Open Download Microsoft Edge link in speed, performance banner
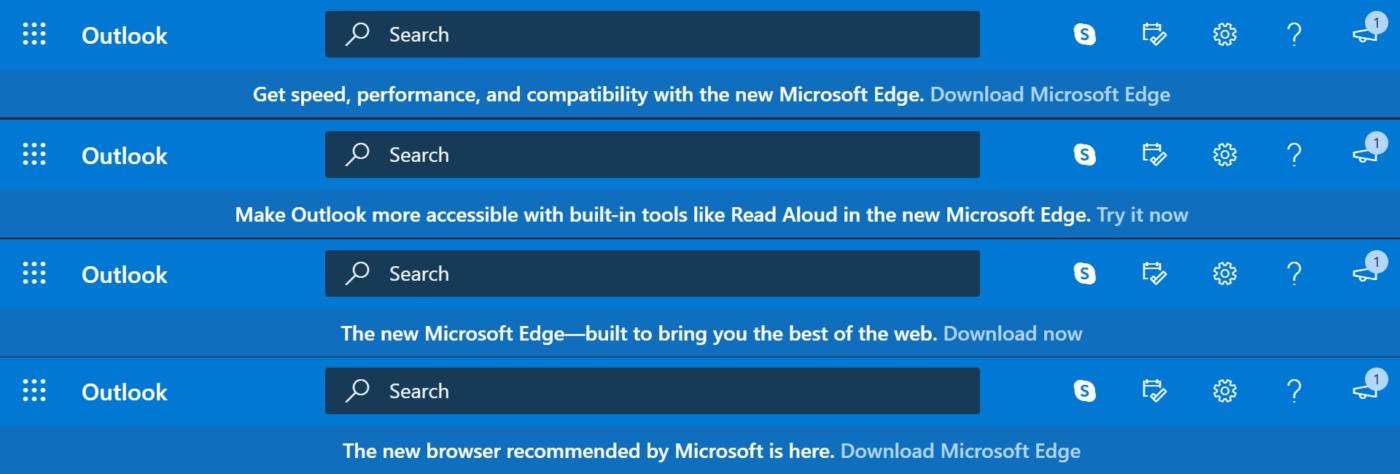Screen dimensions: 1400x474 (x=1050, y=95)
